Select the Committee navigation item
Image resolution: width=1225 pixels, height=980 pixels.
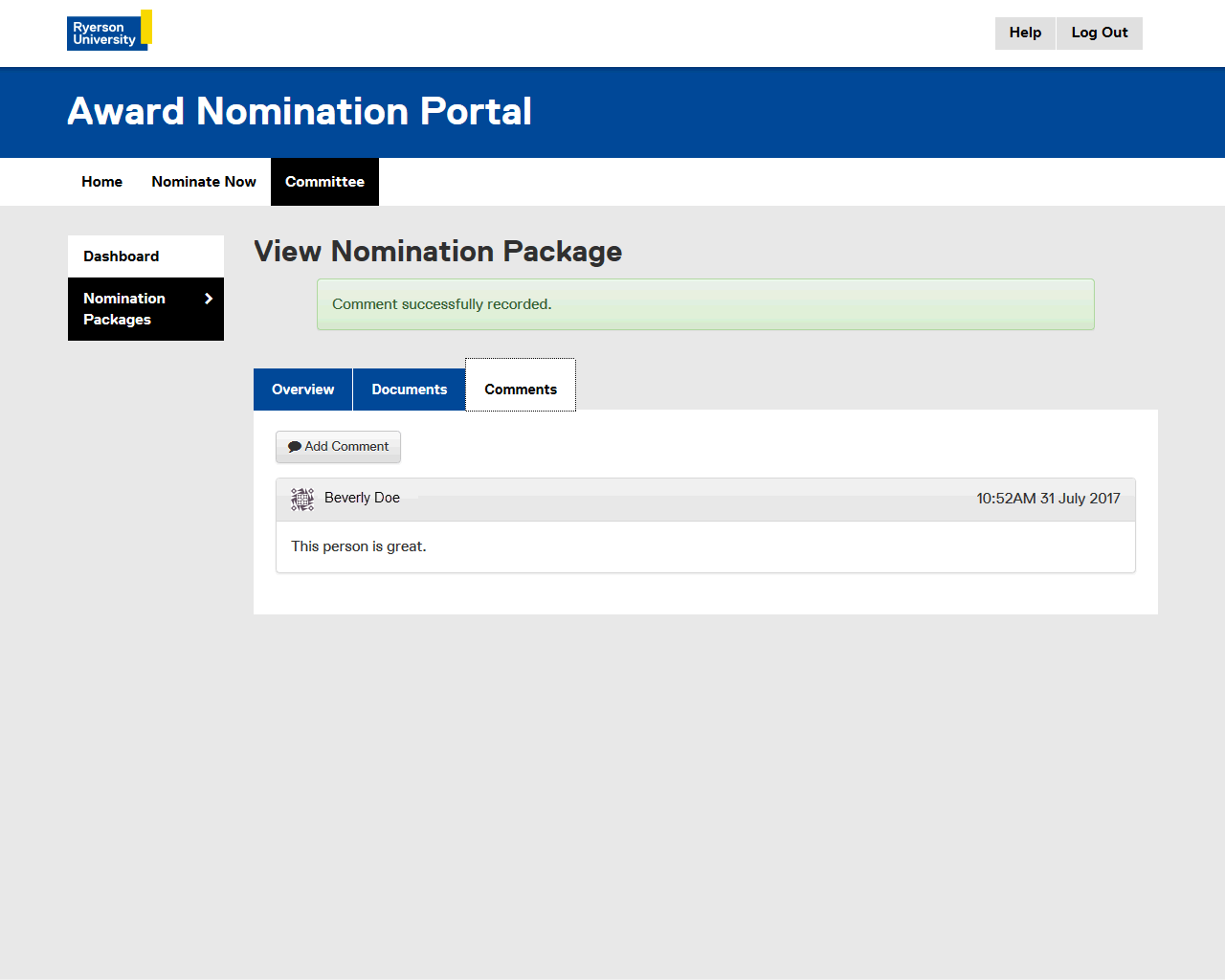(324, 182)
